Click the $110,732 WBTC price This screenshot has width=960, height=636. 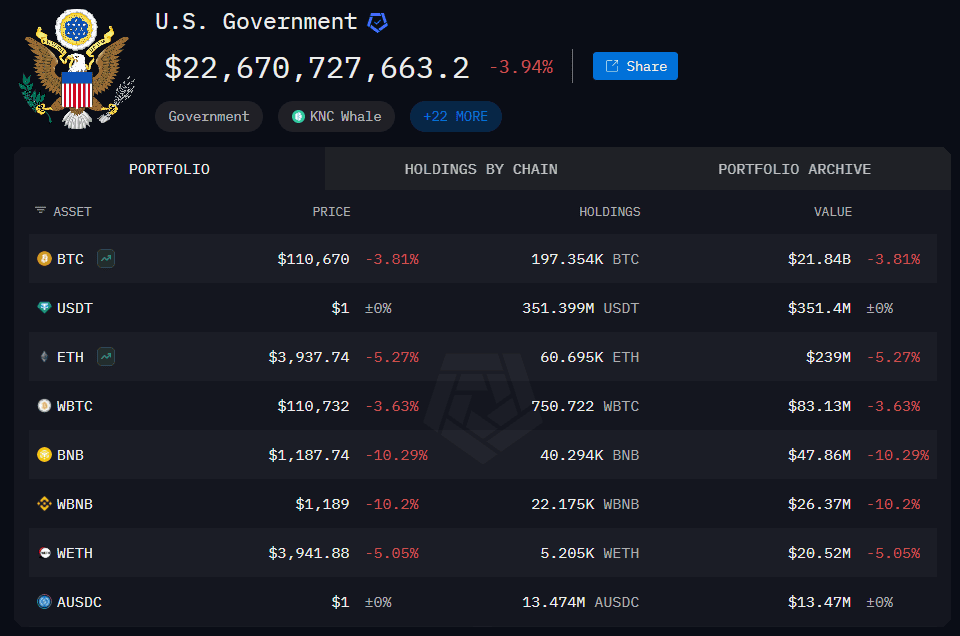pyautogui.click(x=313, y=406)
